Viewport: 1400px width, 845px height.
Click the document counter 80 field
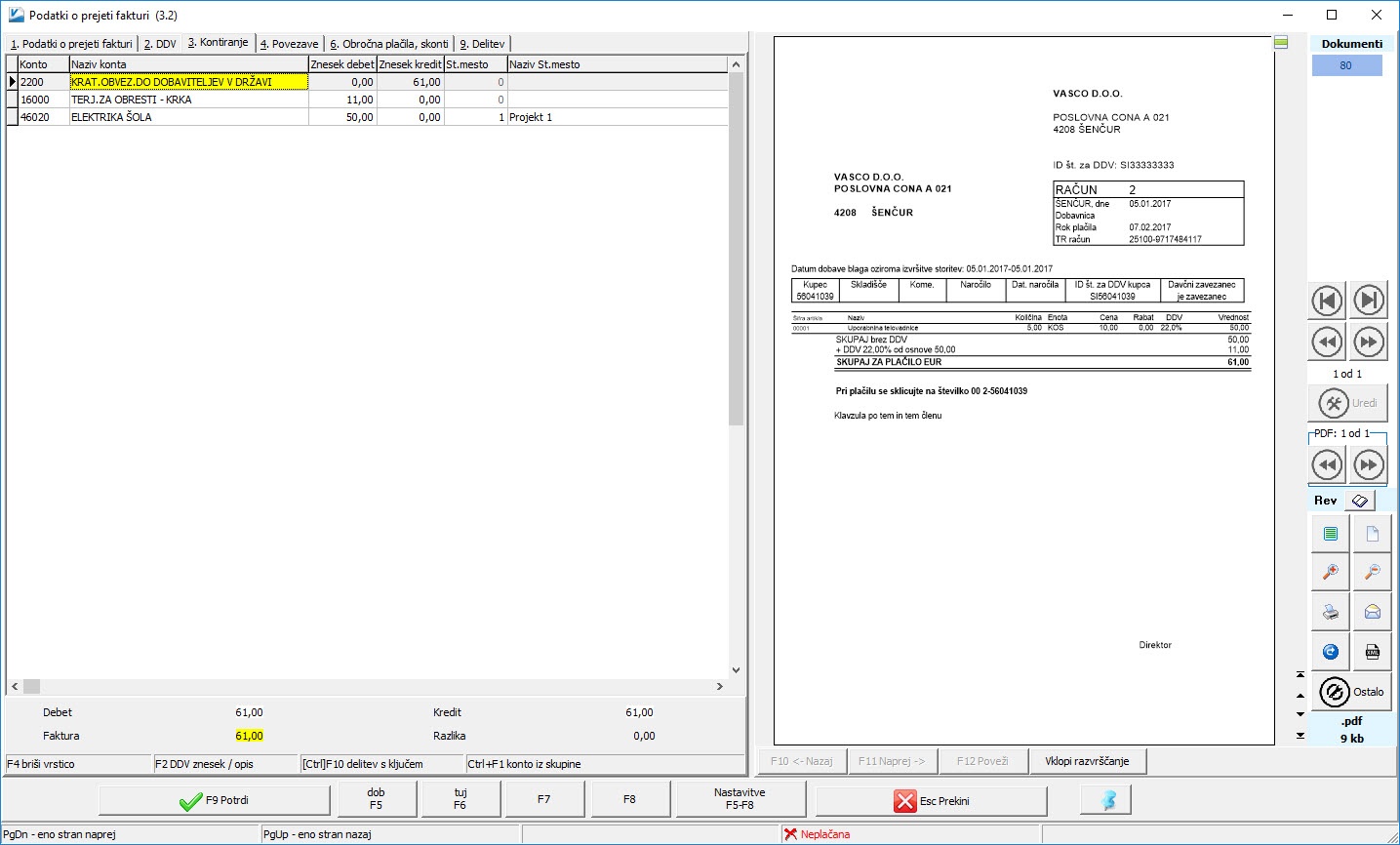pos(1346,65)
